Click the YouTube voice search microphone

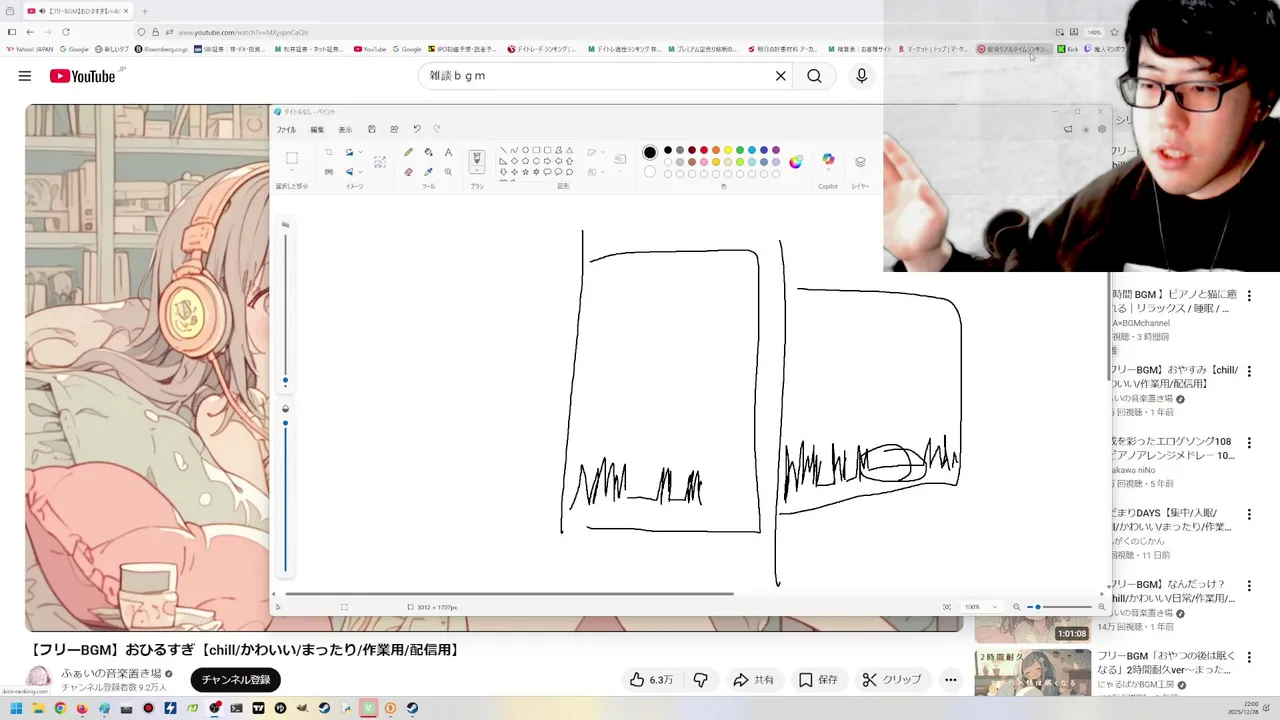click(x=861, y=76)
